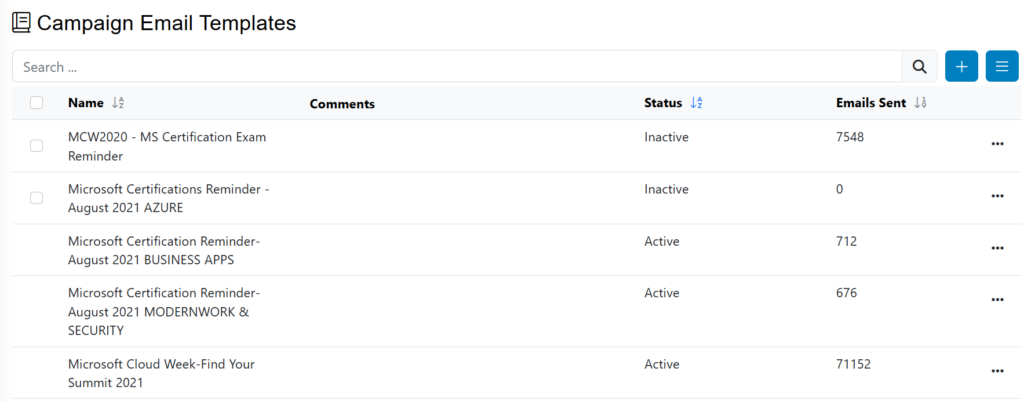
Task: Open actions menu for Find Your Summit row
Action: (x=996, y=371)
